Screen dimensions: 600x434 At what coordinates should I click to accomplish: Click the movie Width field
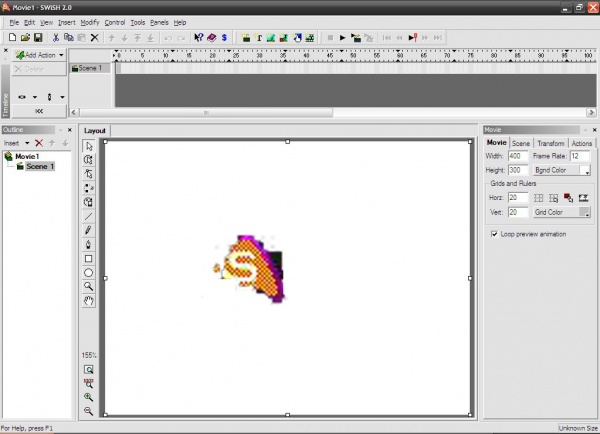tap(518, 156)
